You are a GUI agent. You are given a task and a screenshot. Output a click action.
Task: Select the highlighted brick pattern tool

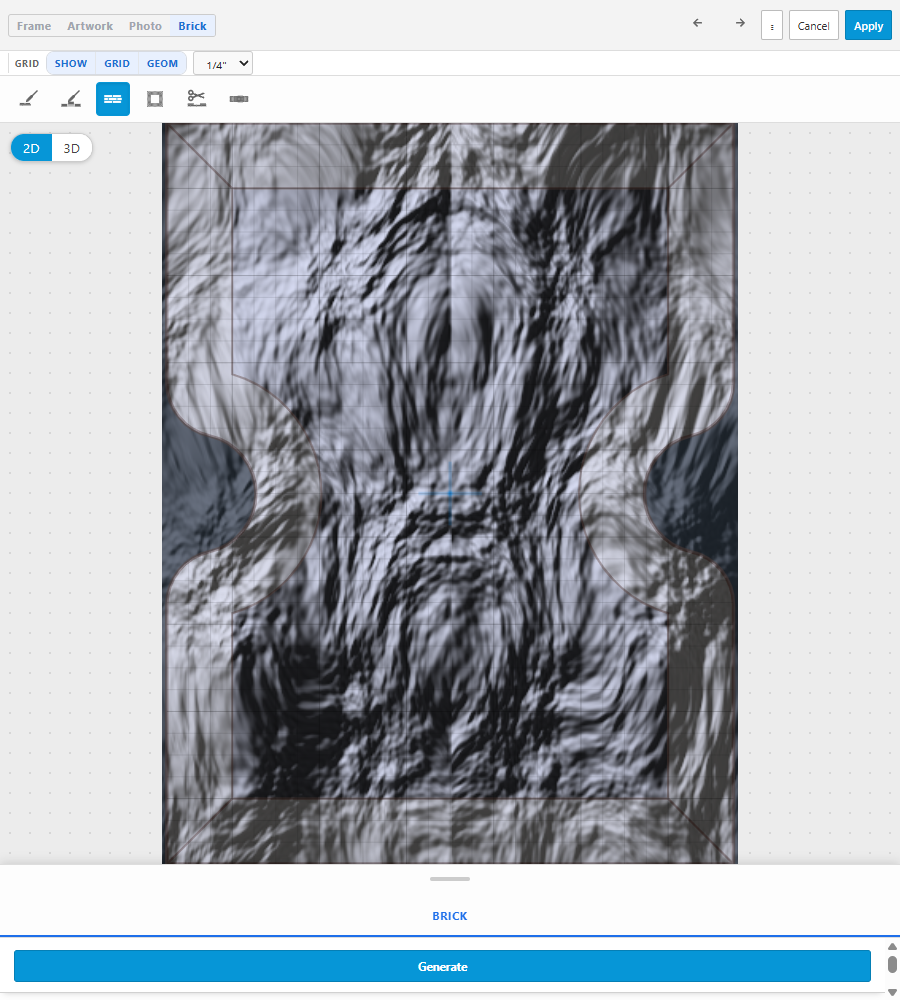click(x=113, y=99)
